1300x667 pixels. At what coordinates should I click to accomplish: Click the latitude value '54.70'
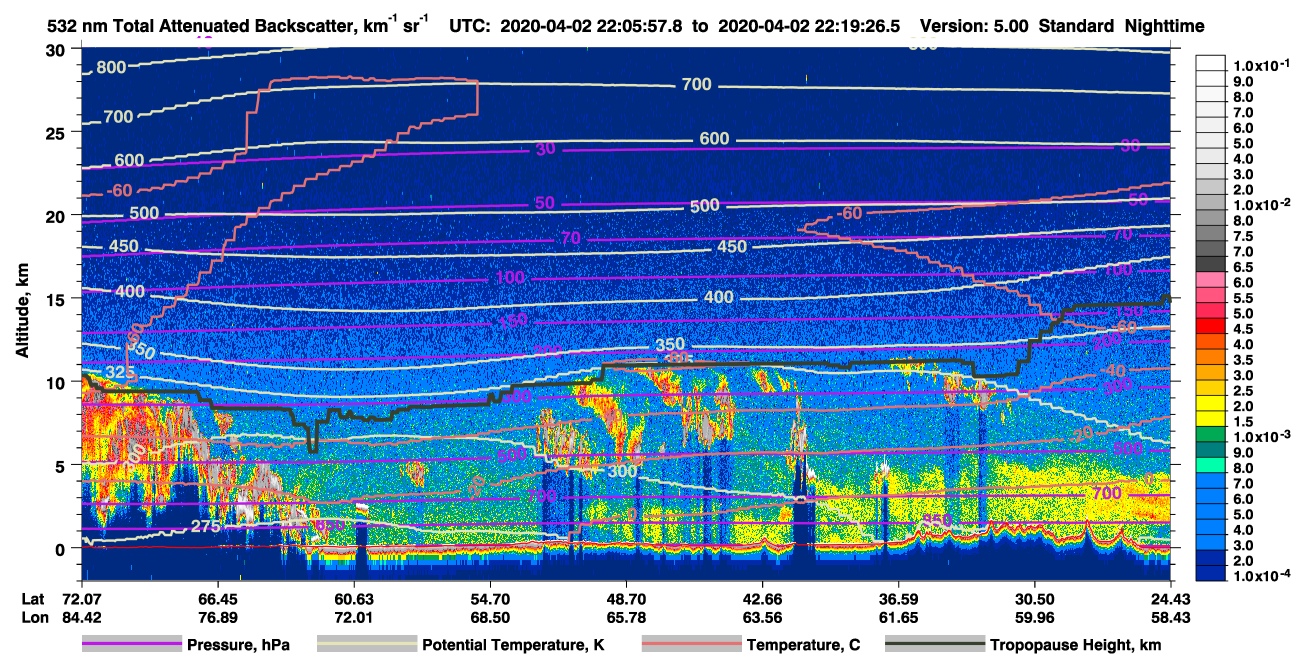pos(490,598)
